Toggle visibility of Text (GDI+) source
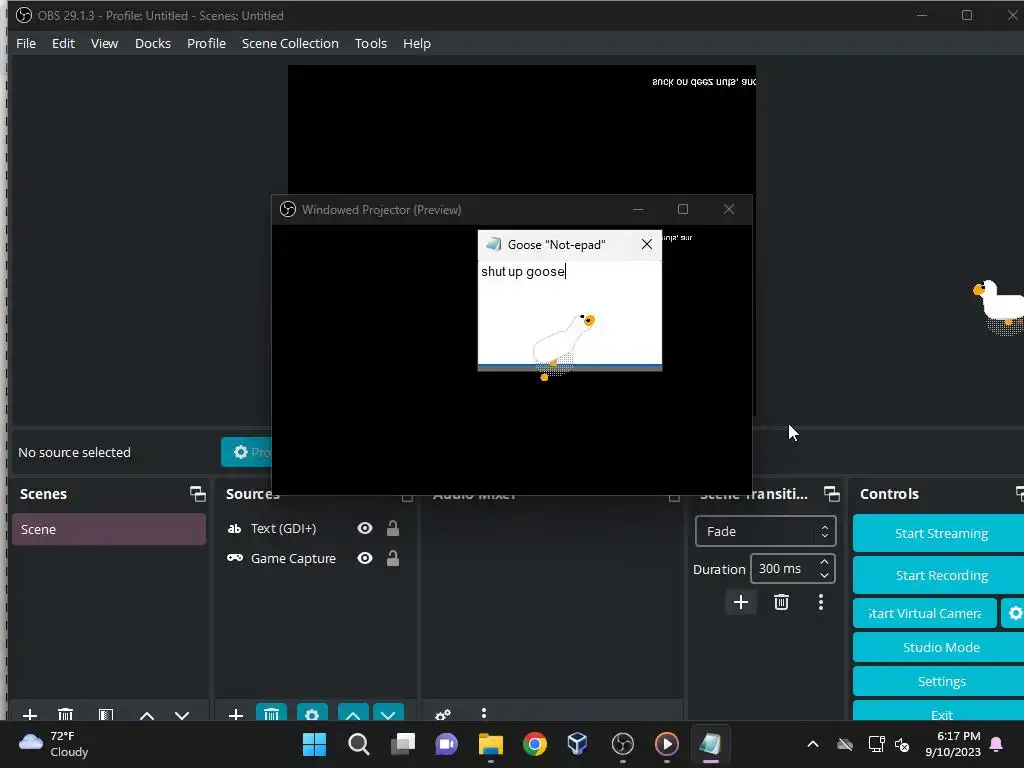Viewport: 1024px width, 768px height. pos(365,528)
